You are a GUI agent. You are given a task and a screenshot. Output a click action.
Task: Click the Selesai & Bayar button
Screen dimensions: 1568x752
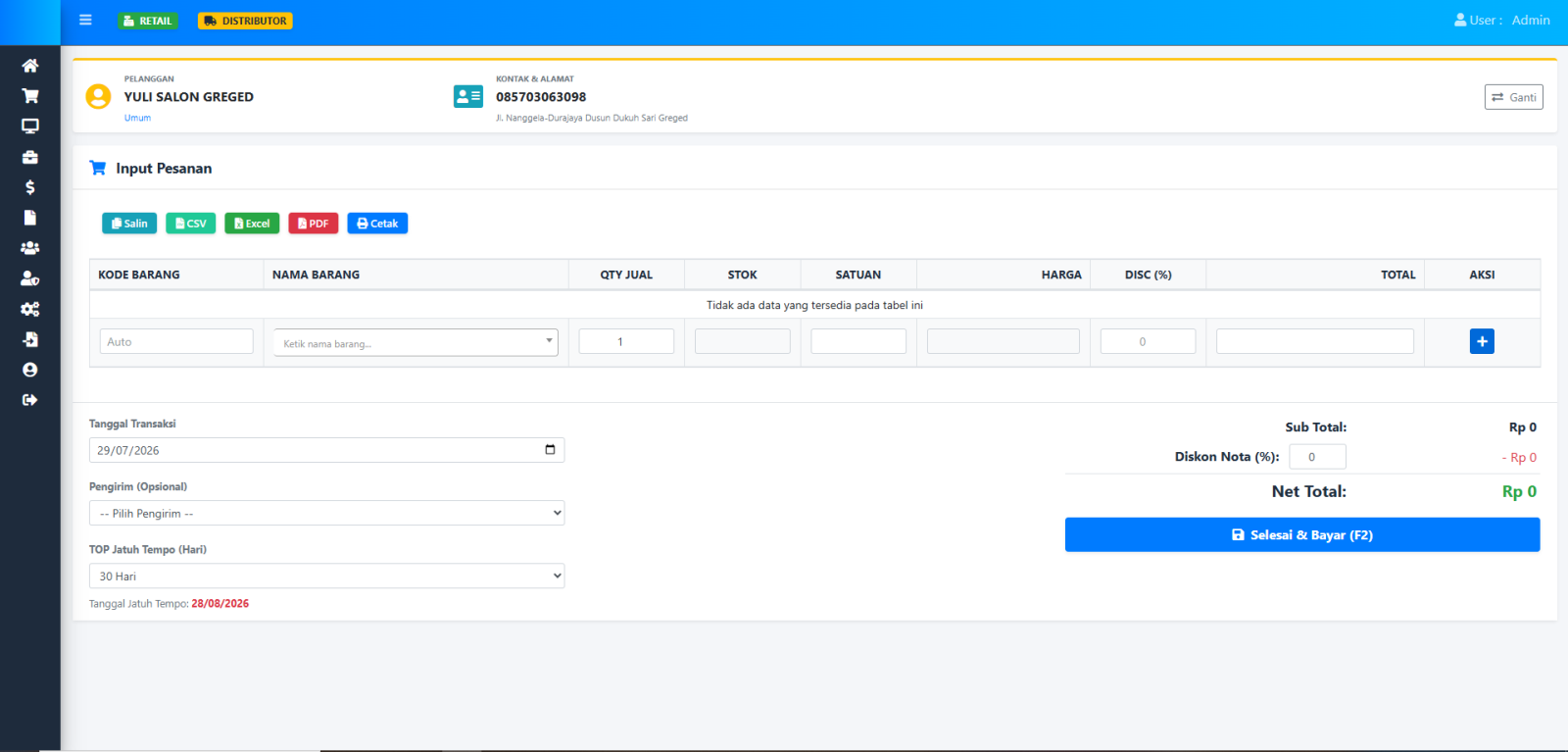(1302, 534)
